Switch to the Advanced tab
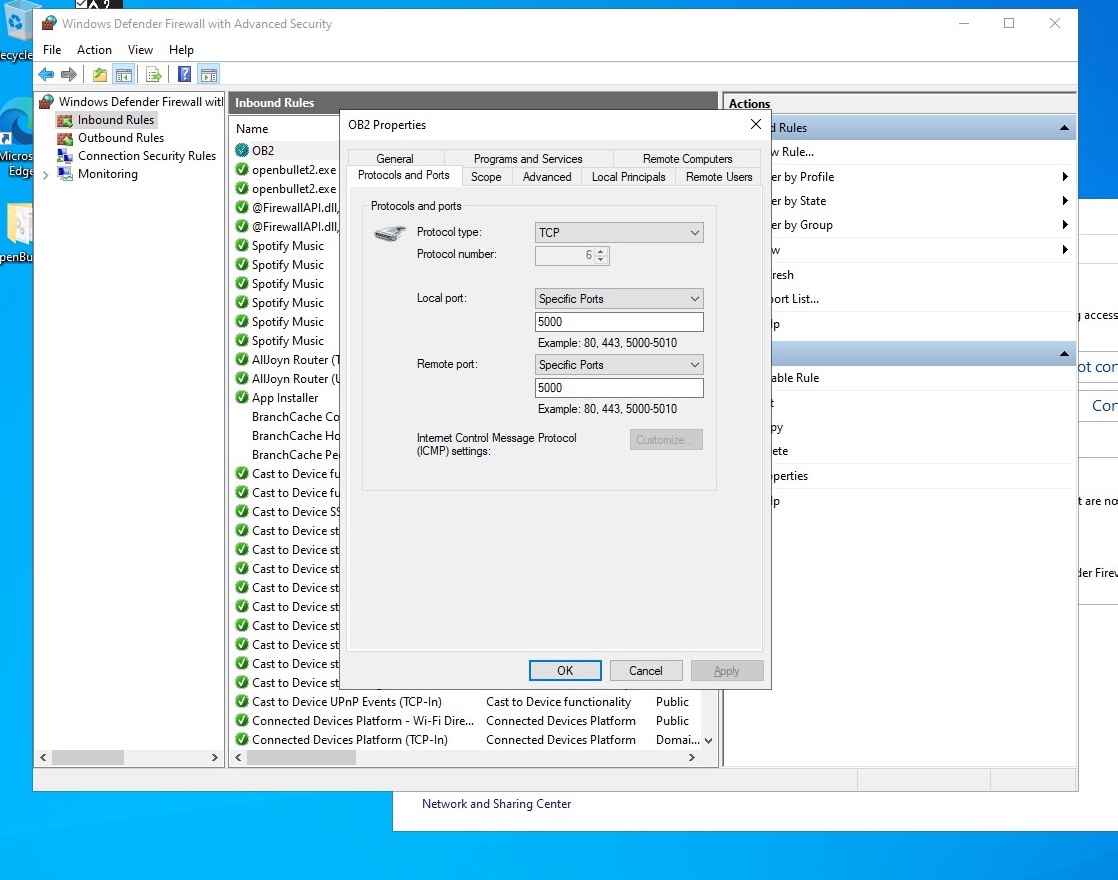The width and height of the screenshot is (1118, 880). (x=547, y=177)
